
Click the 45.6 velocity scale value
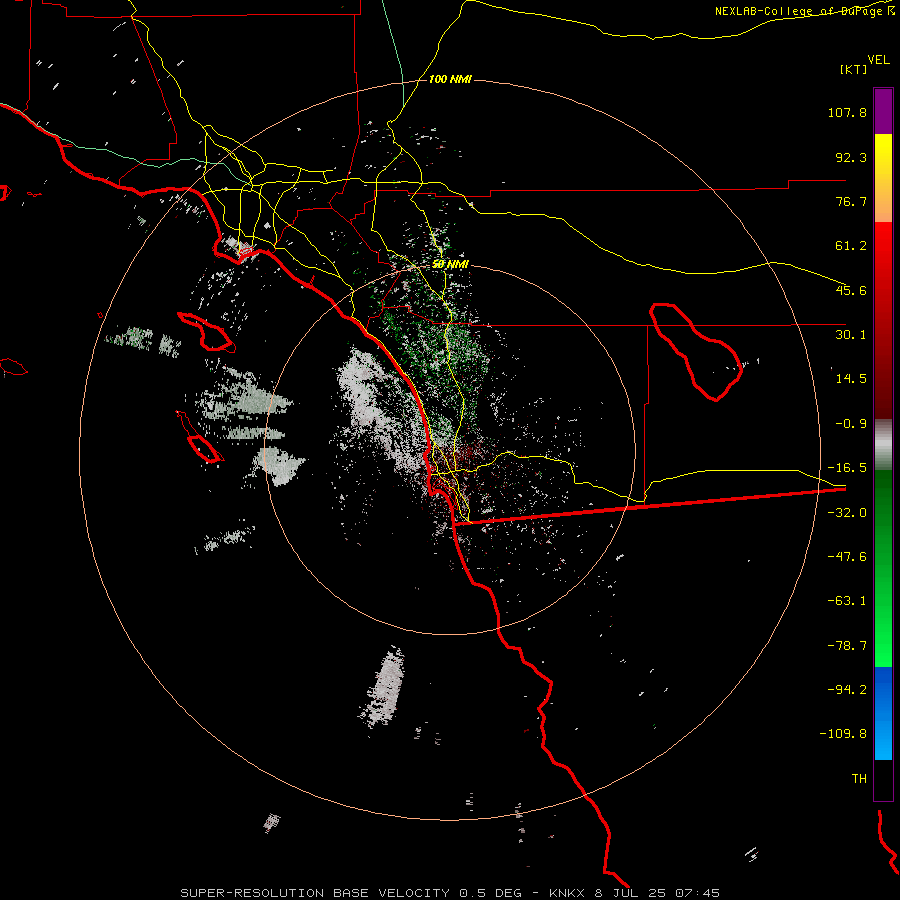851,290
